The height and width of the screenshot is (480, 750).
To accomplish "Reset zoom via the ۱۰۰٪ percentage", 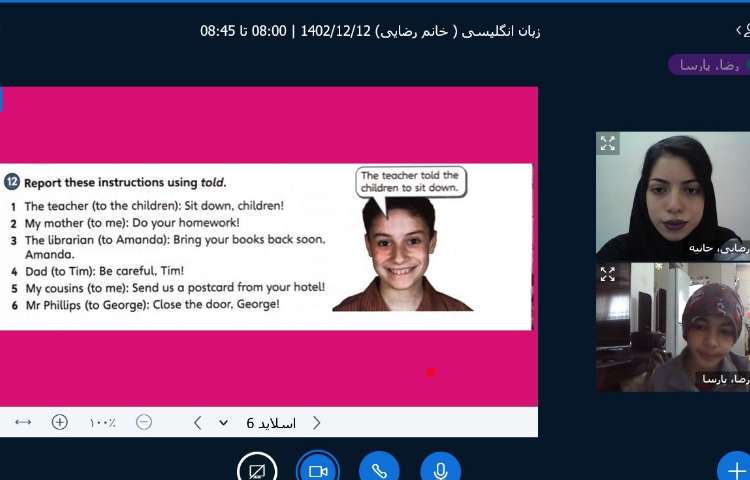I will coord(102,423).
